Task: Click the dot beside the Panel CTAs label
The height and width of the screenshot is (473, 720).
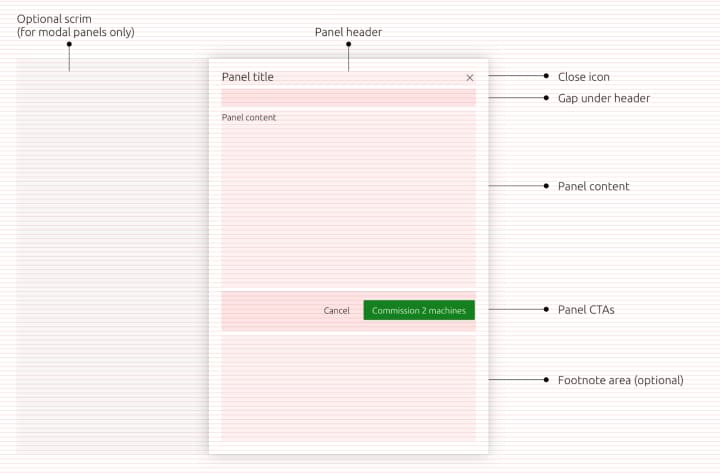Action: [546, 309]
